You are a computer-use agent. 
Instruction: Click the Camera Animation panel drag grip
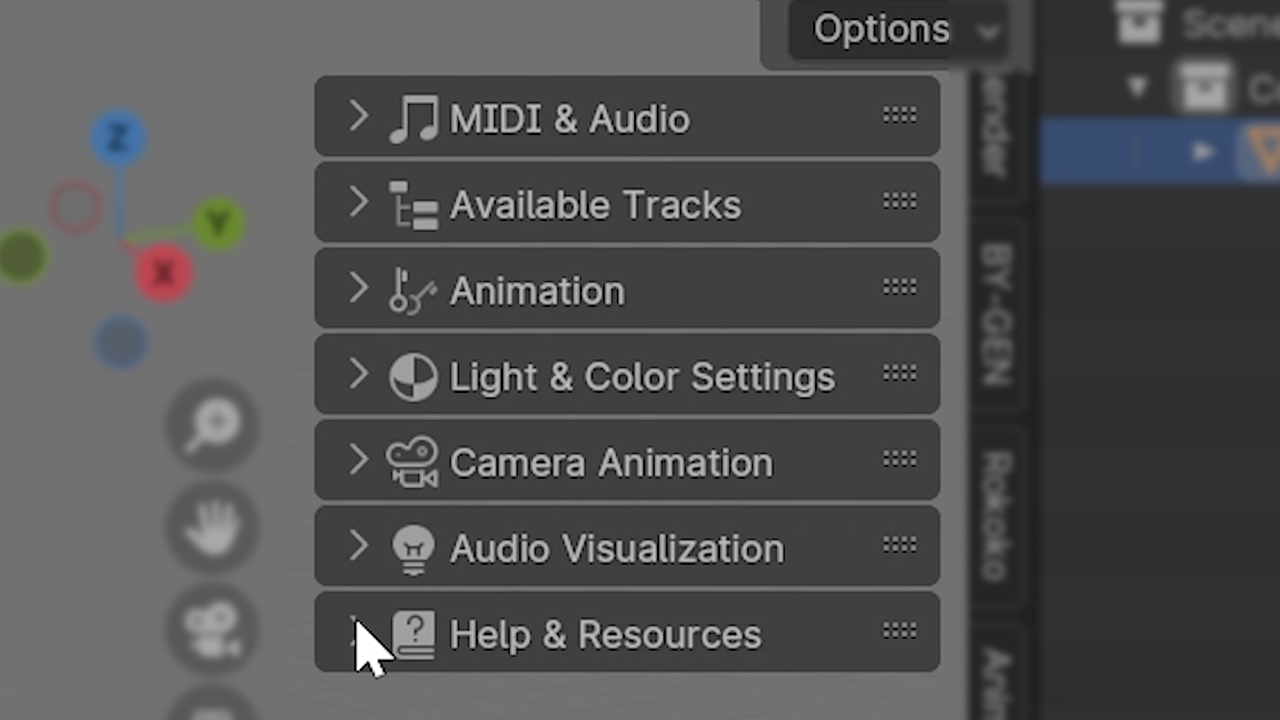click(899, 460)
